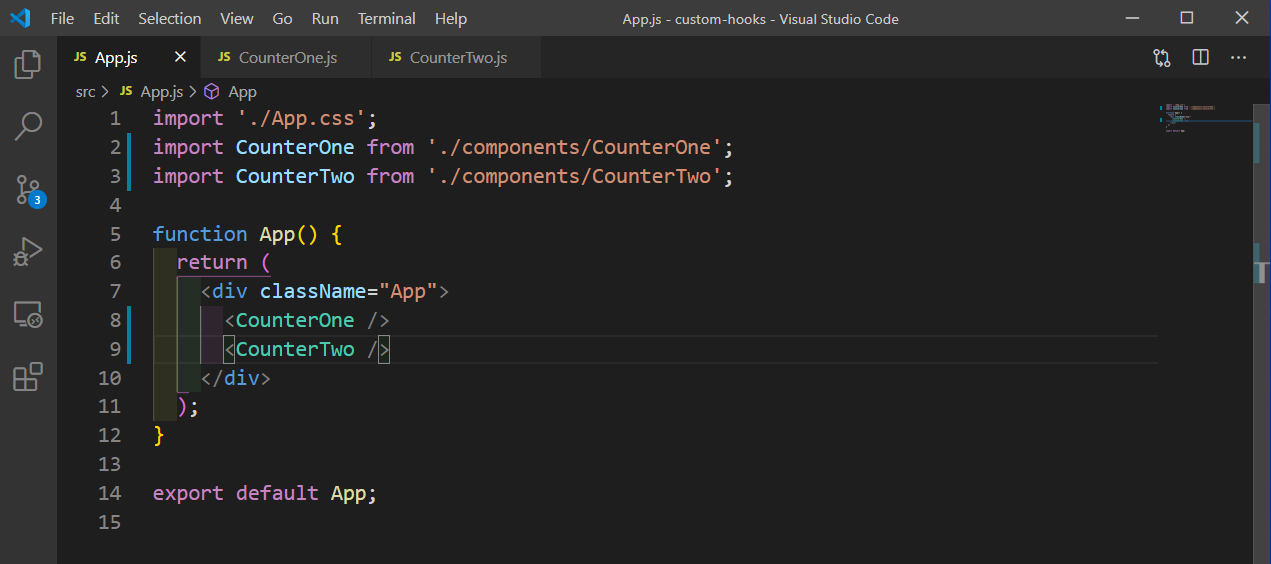This screenshot has height=564, width=1271.
Task: Click CounterTwo identifier on line 3
Action: click(x=295, y=176)
